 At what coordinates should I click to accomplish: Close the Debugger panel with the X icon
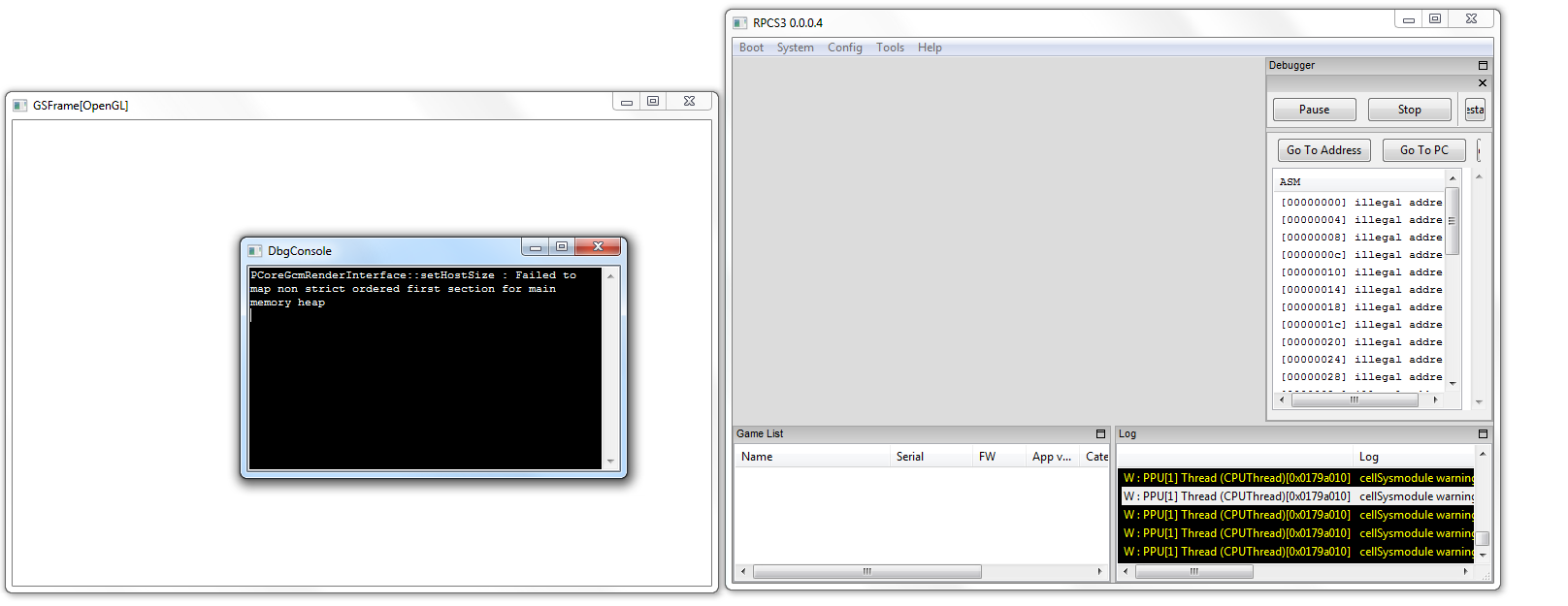[1482, 83]
